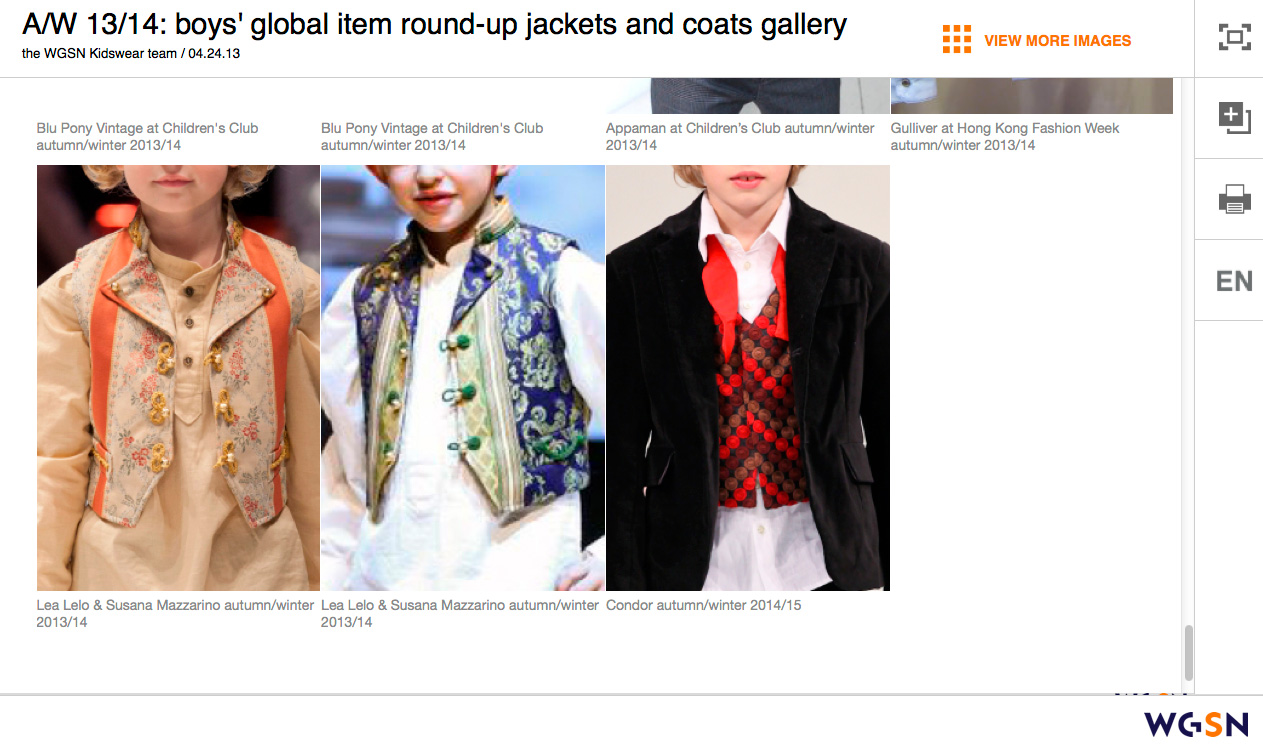Viewport: 1263px width, 744px height.
Task: Click the second Blu Pony Vintage caption
Action: point(432,136)
